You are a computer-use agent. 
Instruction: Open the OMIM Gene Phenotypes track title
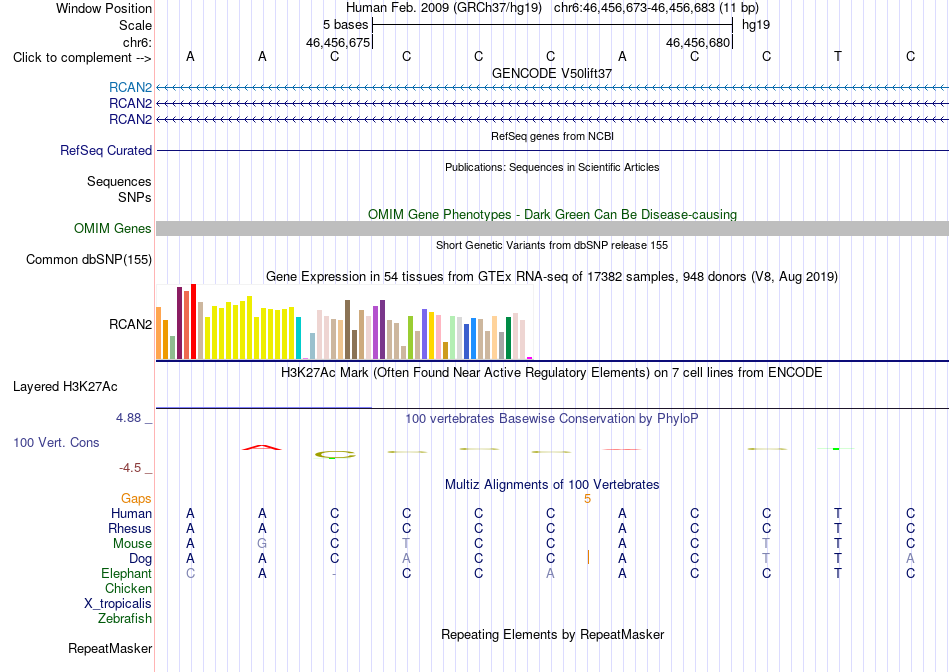(x=552, y=215)
